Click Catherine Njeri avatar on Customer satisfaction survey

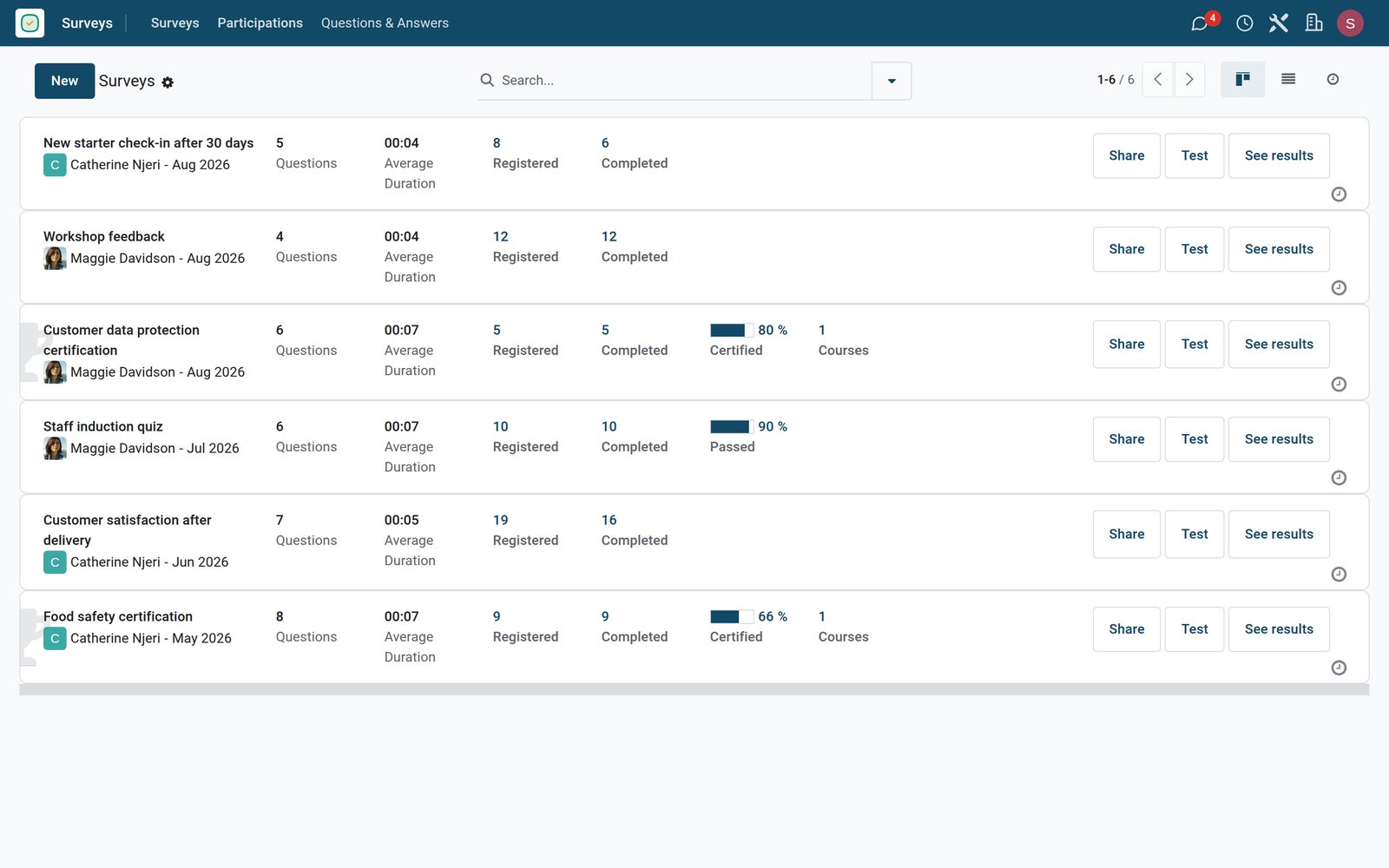pos(55,562)
